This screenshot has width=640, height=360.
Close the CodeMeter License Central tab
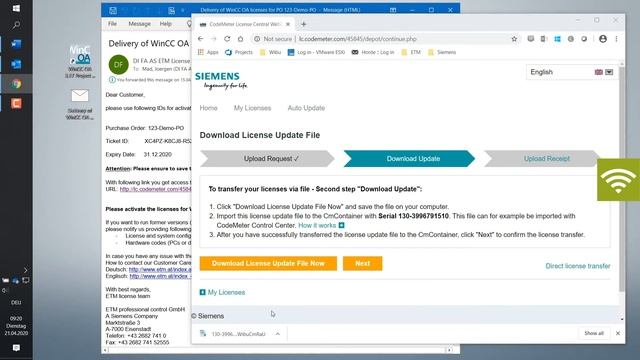pyautogui.click(x=288, y=24)
